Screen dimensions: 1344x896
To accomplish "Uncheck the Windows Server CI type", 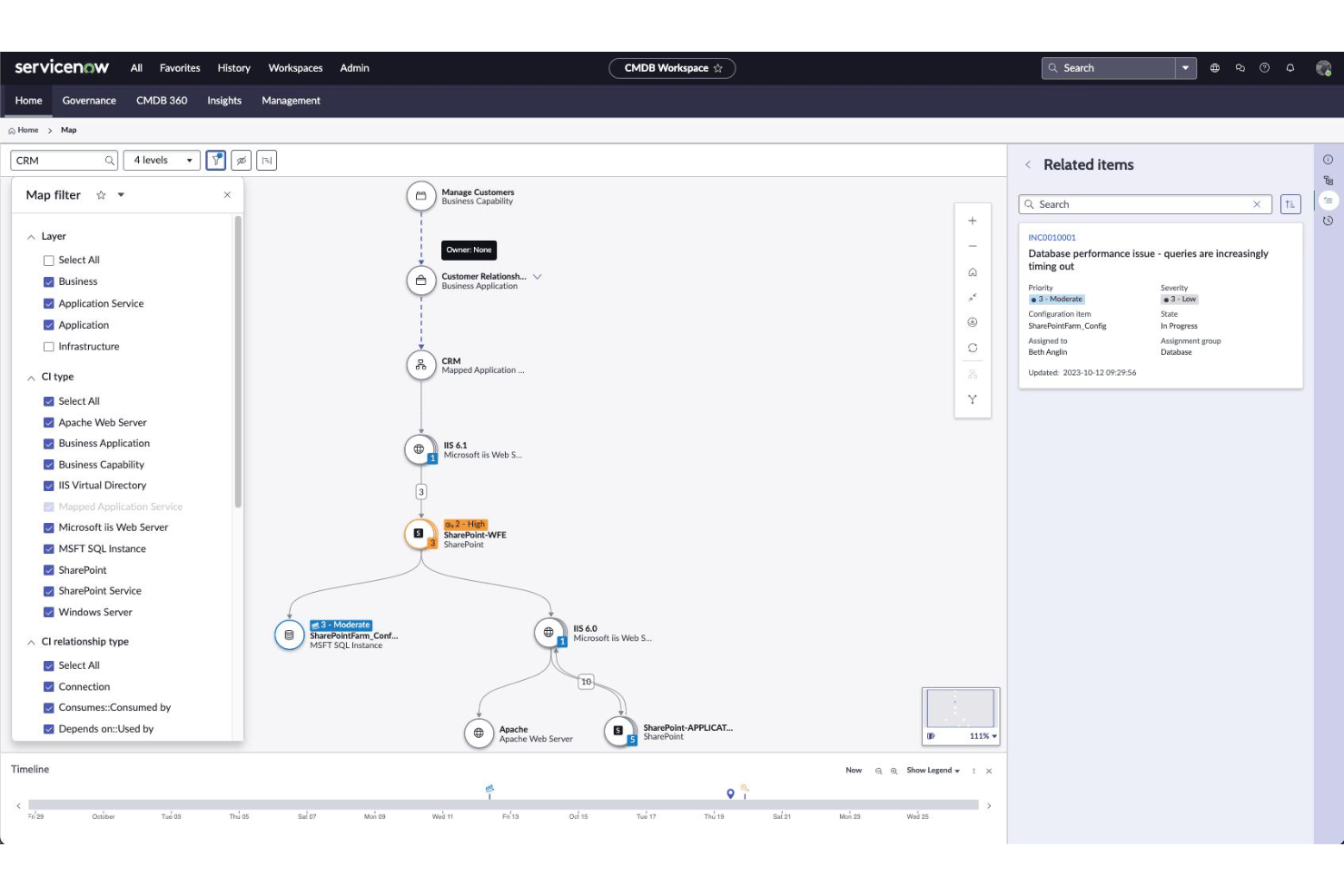I will pyautogui.click(x=49, y=613).
